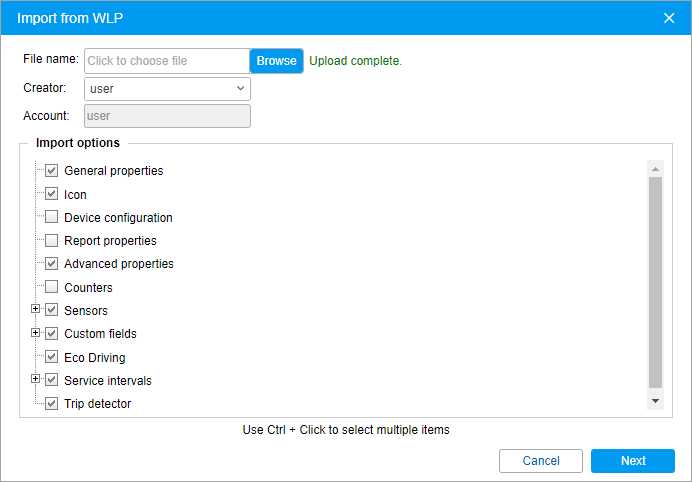Click the Browse button
Image resolution: width=692 pixels, height=482 pixels.
tap(276, 61)
